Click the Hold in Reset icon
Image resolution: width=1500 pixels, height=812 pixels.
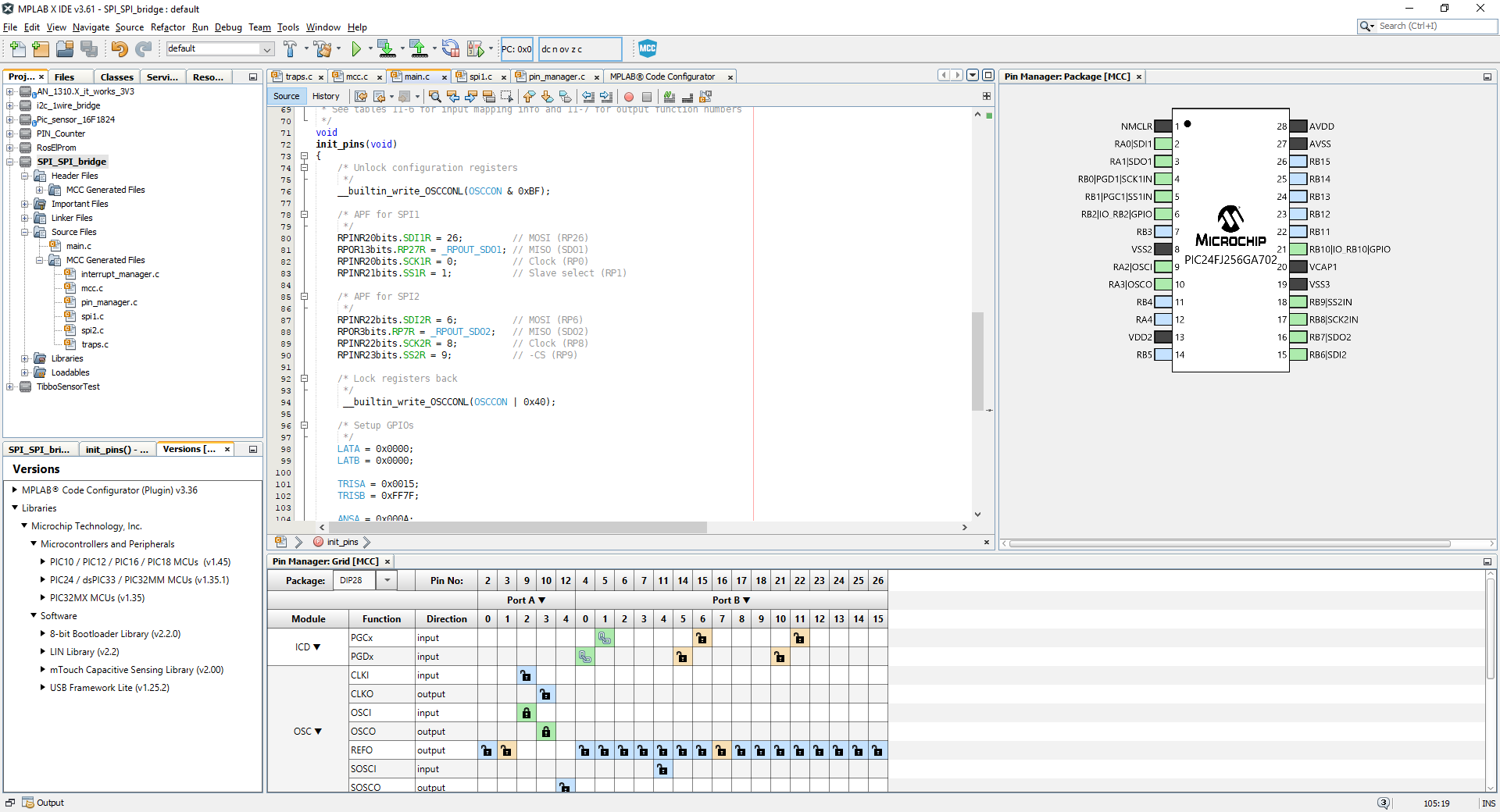[x=451, y=49]
